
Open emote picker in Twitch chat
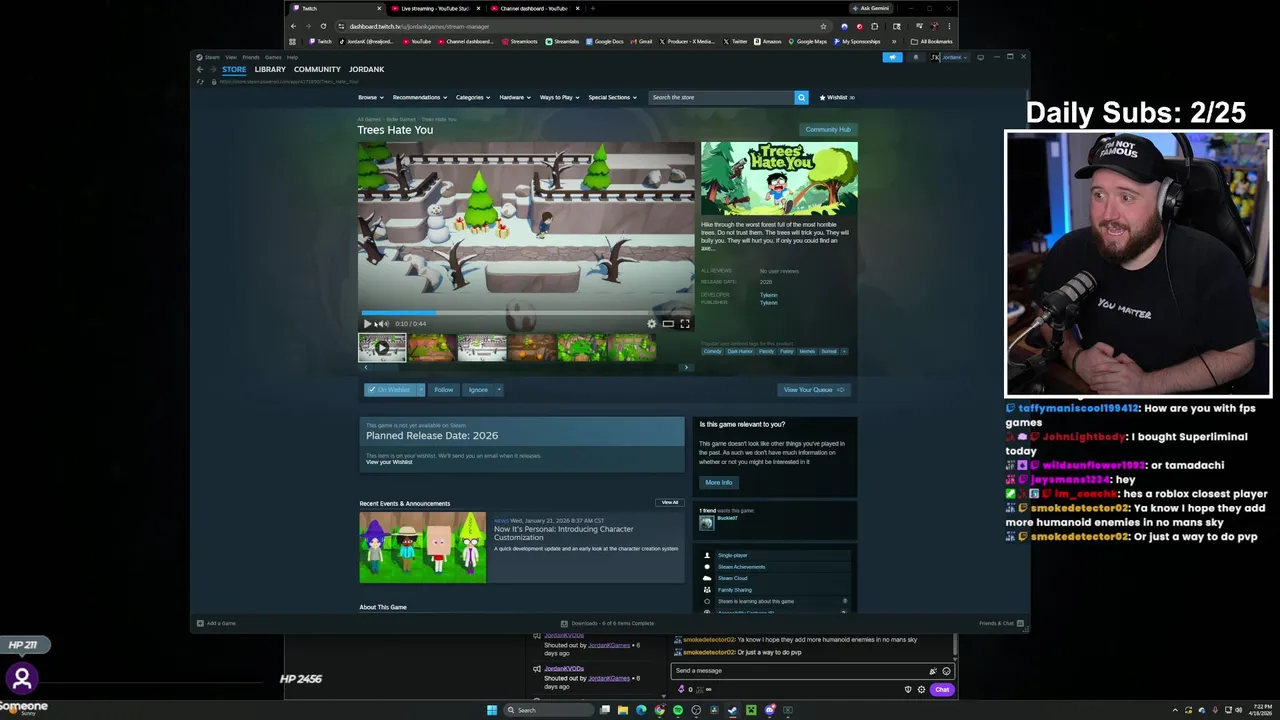(946, 671)
